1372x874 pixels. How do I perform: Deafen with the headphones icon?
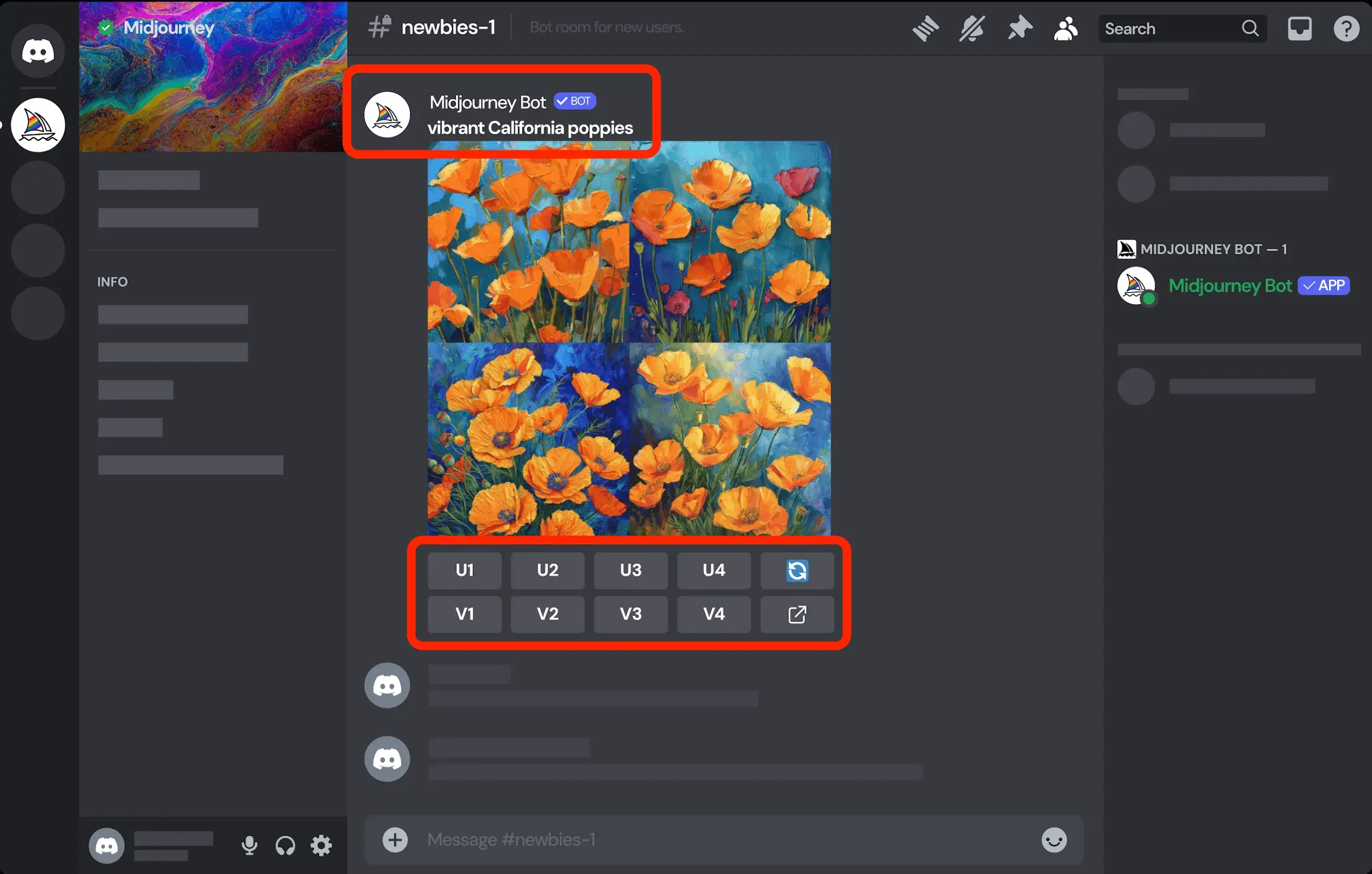tap(285, 845)
